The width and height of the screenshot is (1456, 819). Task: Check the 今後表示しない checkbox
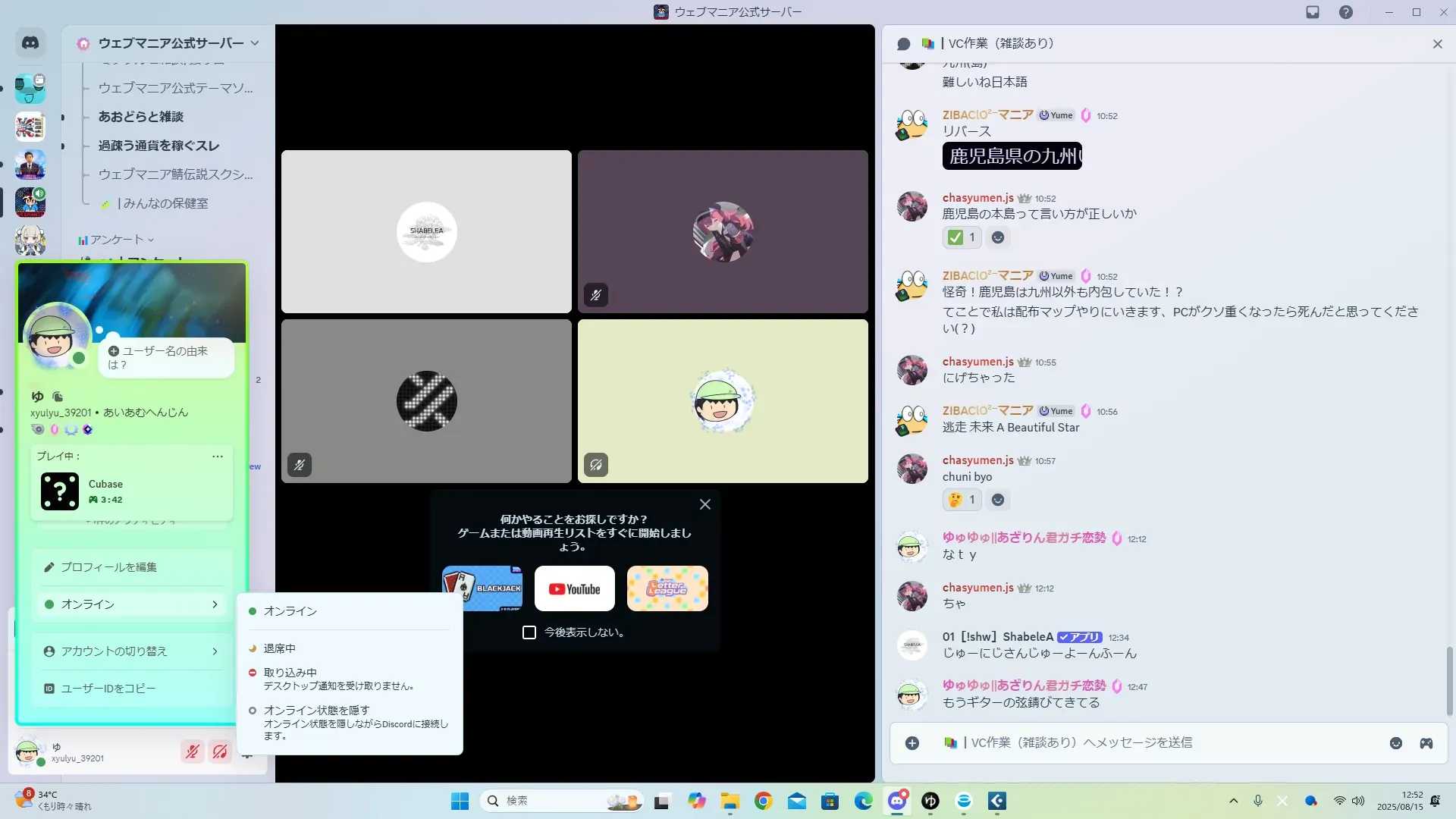click(529, 632)
